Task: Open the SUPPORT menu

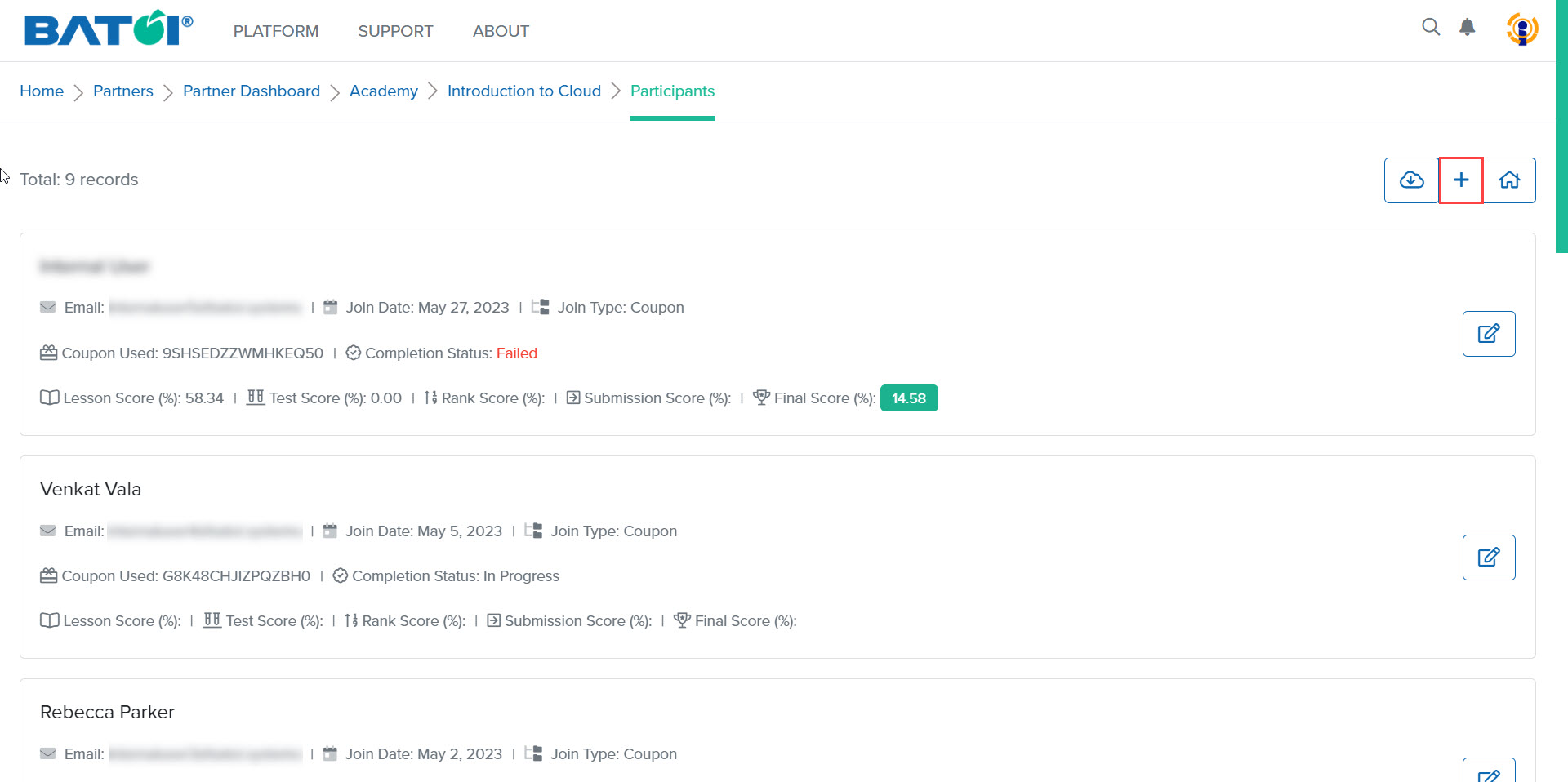Action: [396, 31]
